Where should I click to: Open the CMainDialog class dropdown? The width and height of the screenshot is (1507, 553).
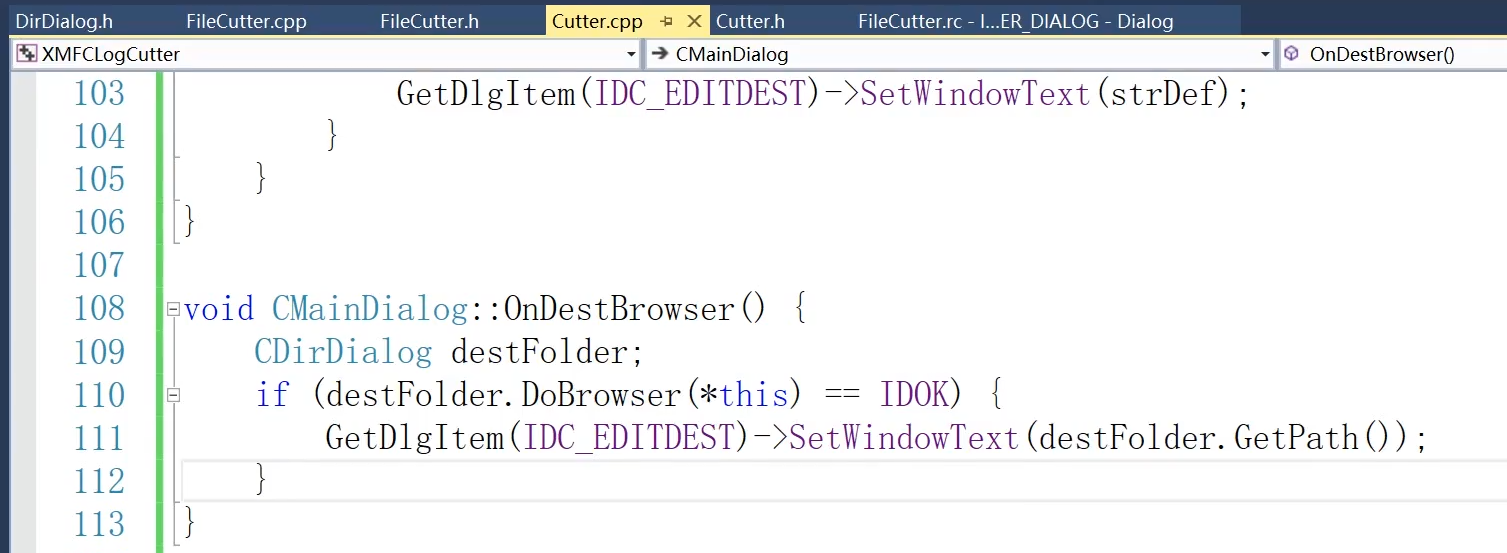click(x=960, y=54)
